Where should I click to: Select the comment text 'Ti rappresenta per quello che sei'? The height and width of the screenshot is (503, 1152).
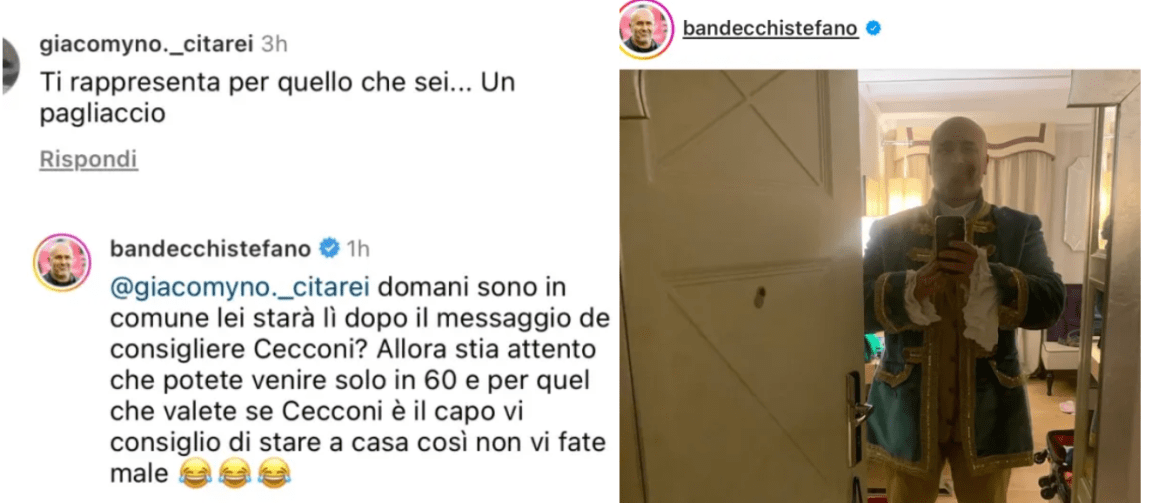(226, 84)
